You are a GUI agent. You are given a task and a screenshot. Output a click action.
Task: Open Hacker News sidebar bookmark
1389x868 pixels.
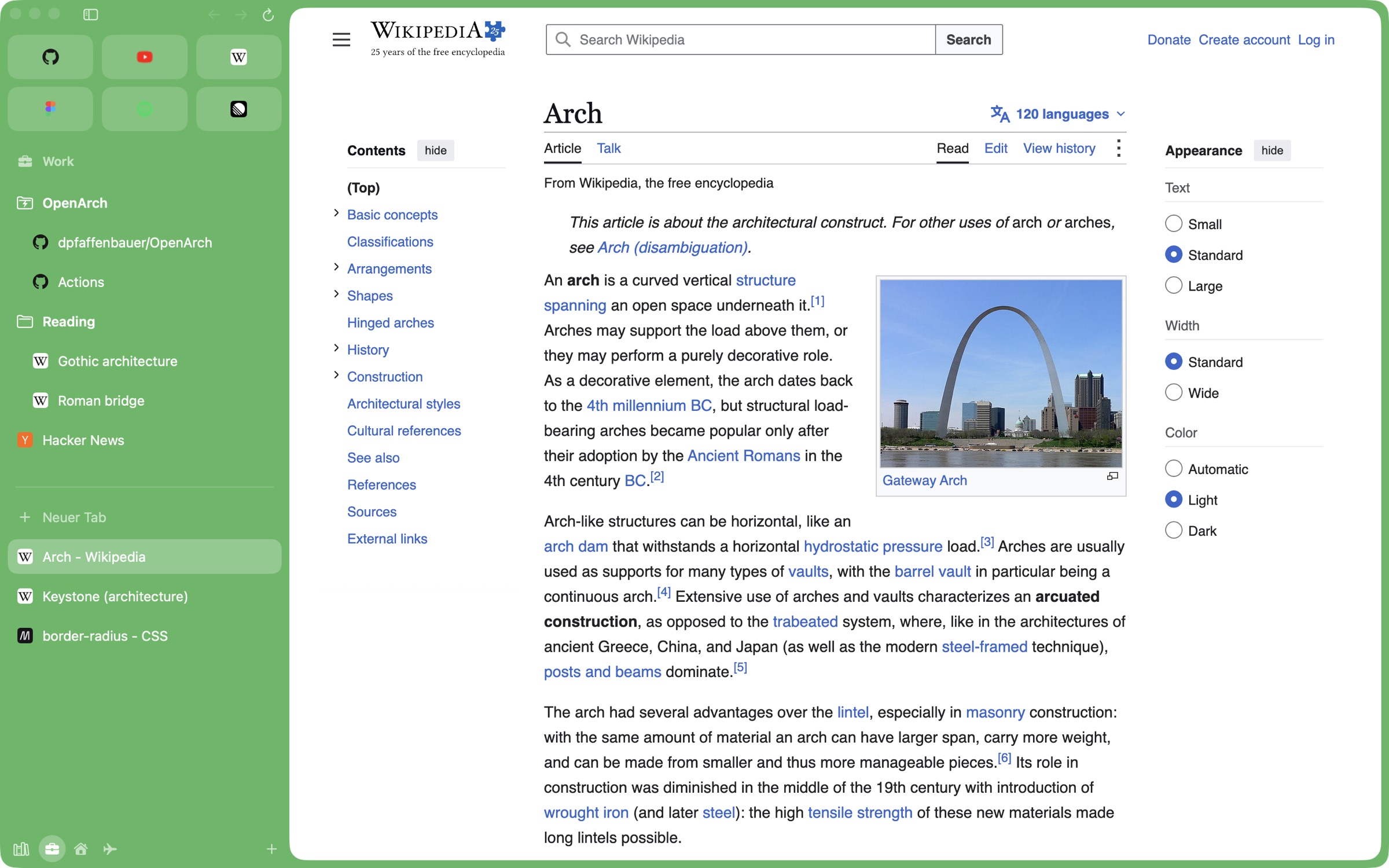click(145, 440)
